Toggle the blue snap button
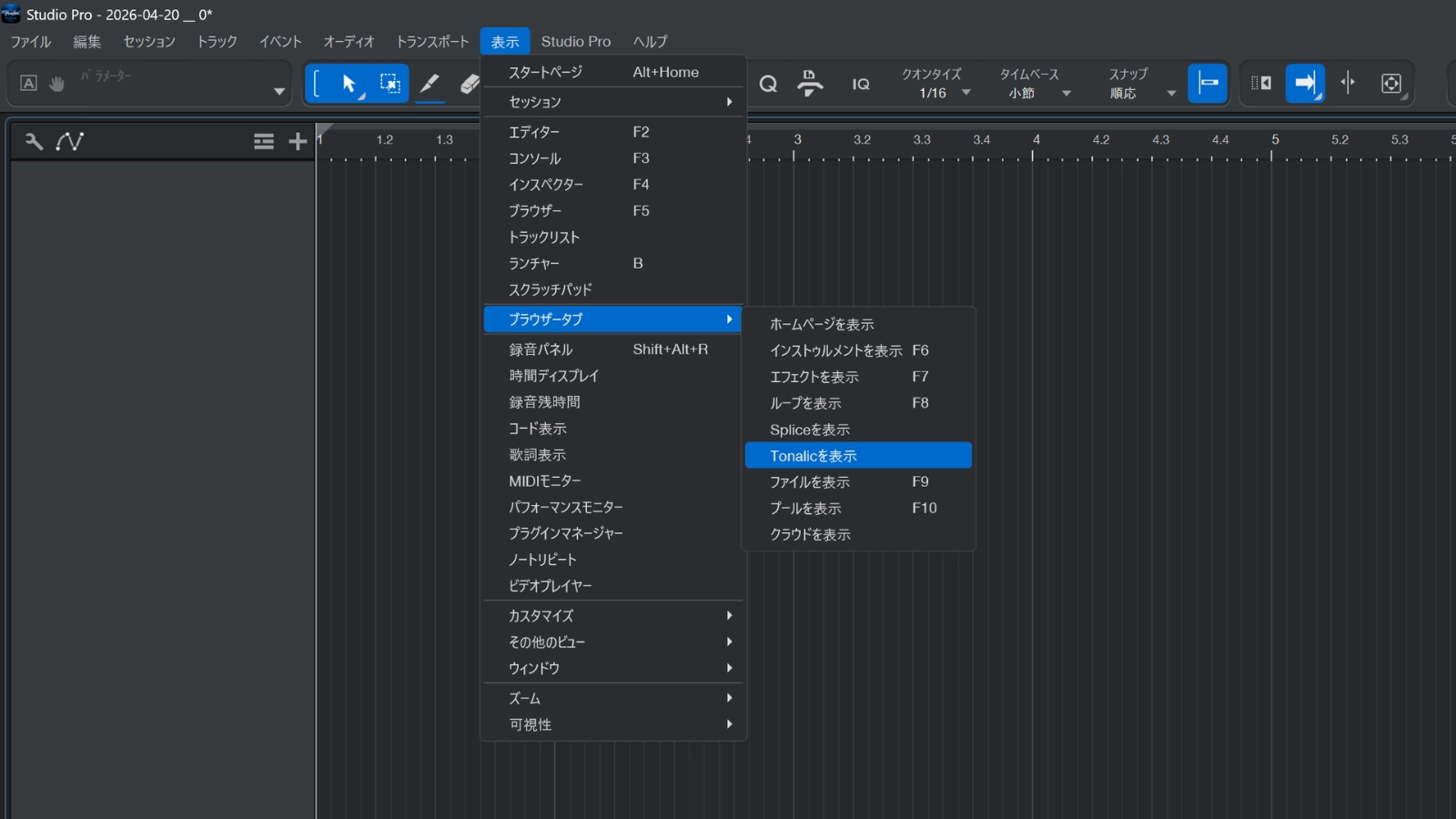1456x819 pixels. (1208, 84)
